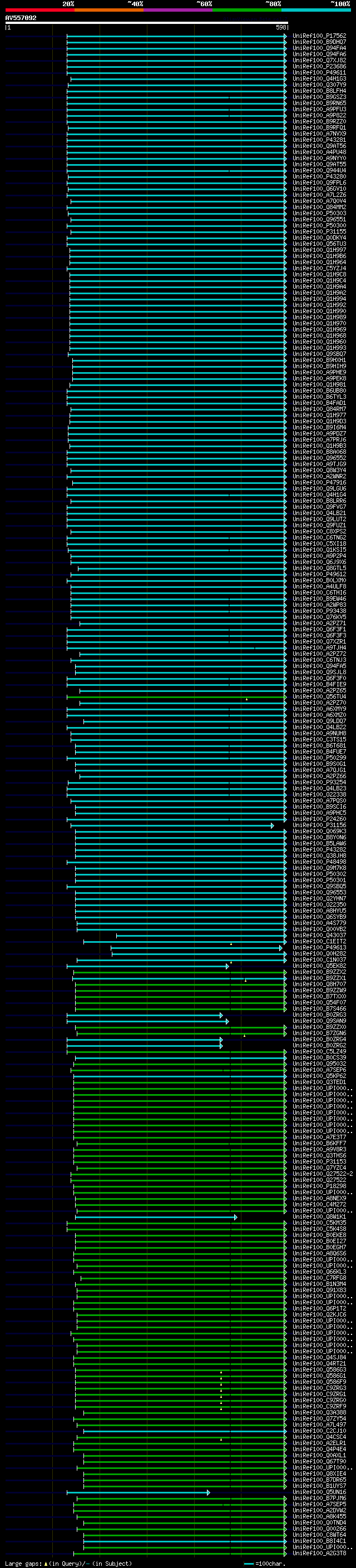
Task: Select the UniRef100_Q5UN16 hit label
Action: click(x=319, y=1492)
